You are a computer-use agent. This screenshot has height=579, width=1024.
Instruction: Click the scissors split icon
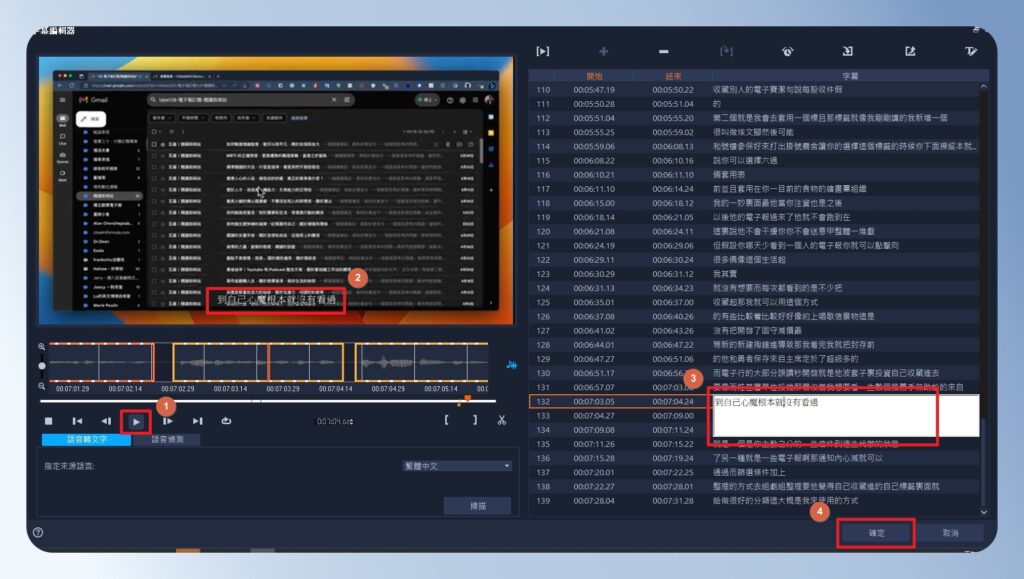click(502, 420)
